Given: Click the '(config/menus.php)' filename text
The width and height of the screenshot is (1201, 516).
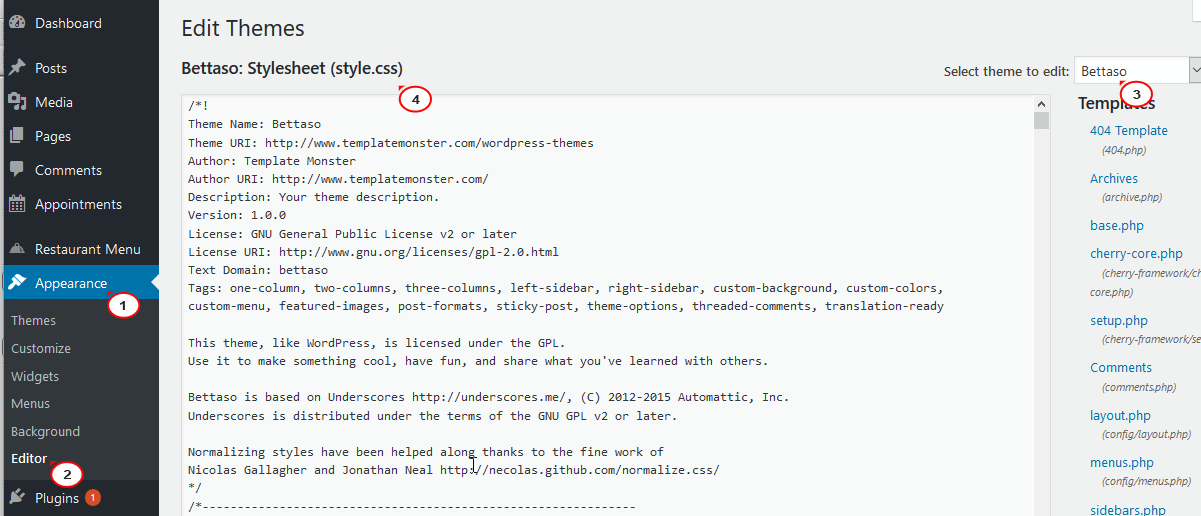Looking at the screenshot, I should 1148,482.
